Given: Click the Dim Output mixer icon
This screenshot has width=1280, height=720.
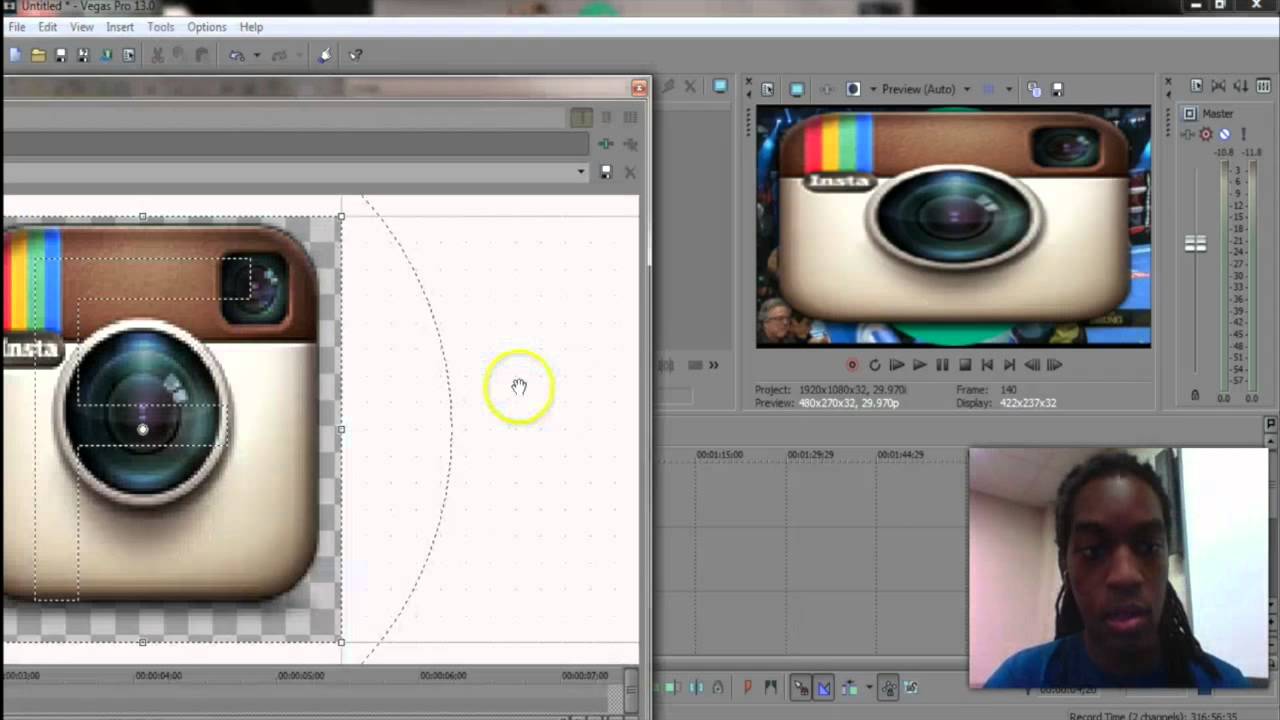Looking at the screenshot, I should point(1240,87).
